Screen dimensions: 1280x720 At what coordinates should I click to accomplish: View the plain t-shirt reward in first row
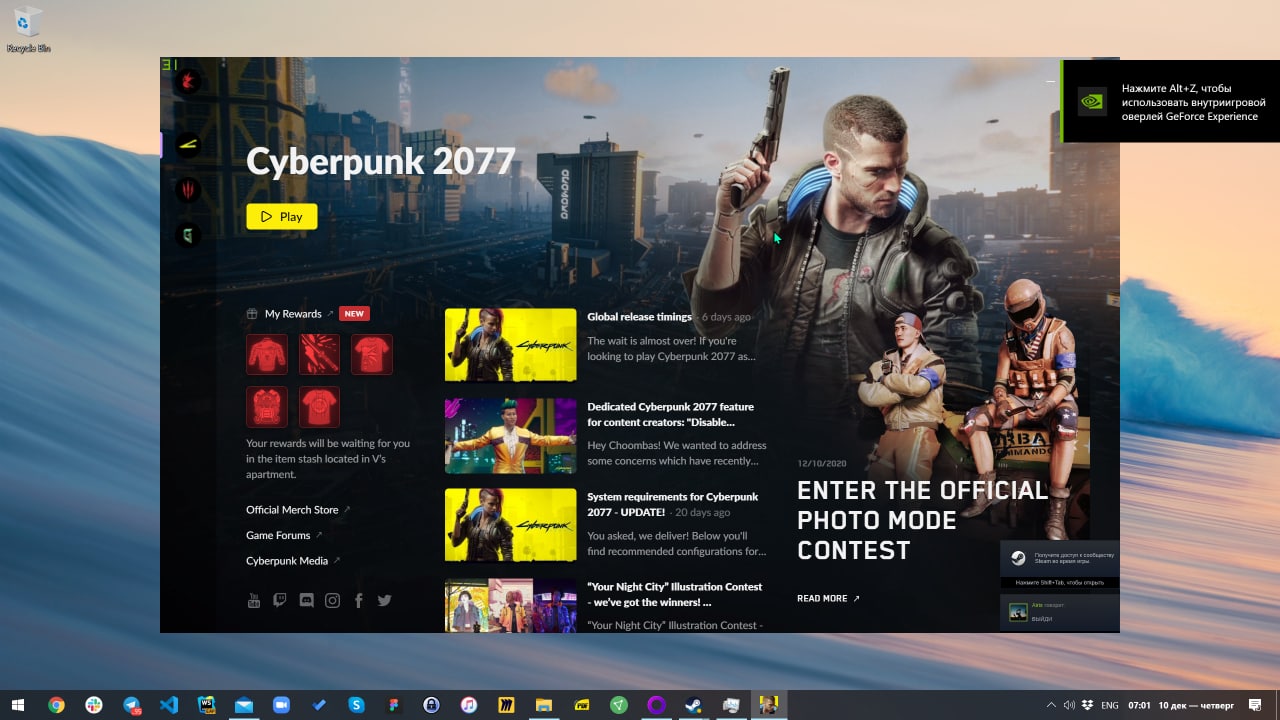pos(372,354)
